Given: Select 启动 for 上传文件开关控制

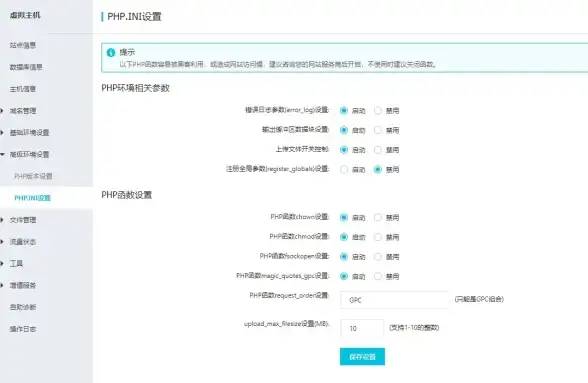Looking at the screenshot, I should pos(344,150).
